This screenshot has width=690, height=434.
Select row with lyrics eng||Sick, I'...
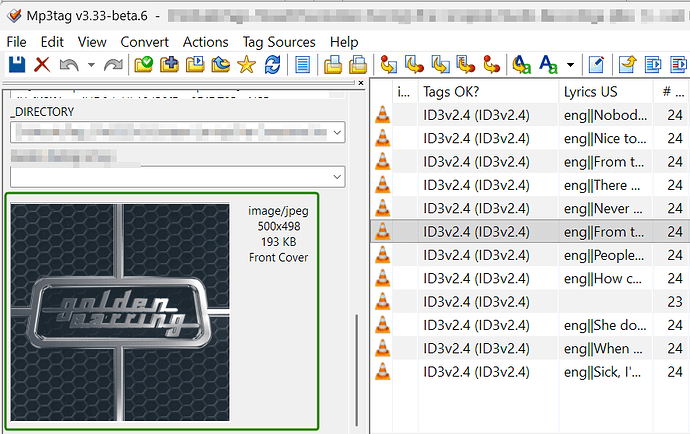tap(530, 372)
